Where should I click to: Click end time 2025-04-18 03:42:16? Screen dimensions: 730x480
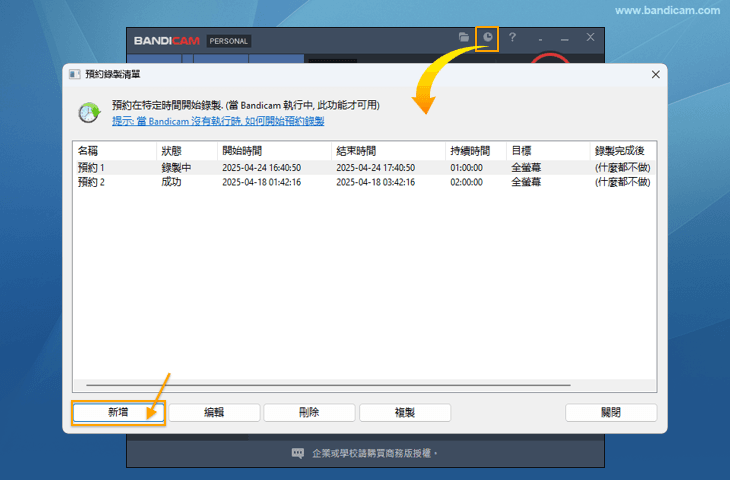pos(375,182)
